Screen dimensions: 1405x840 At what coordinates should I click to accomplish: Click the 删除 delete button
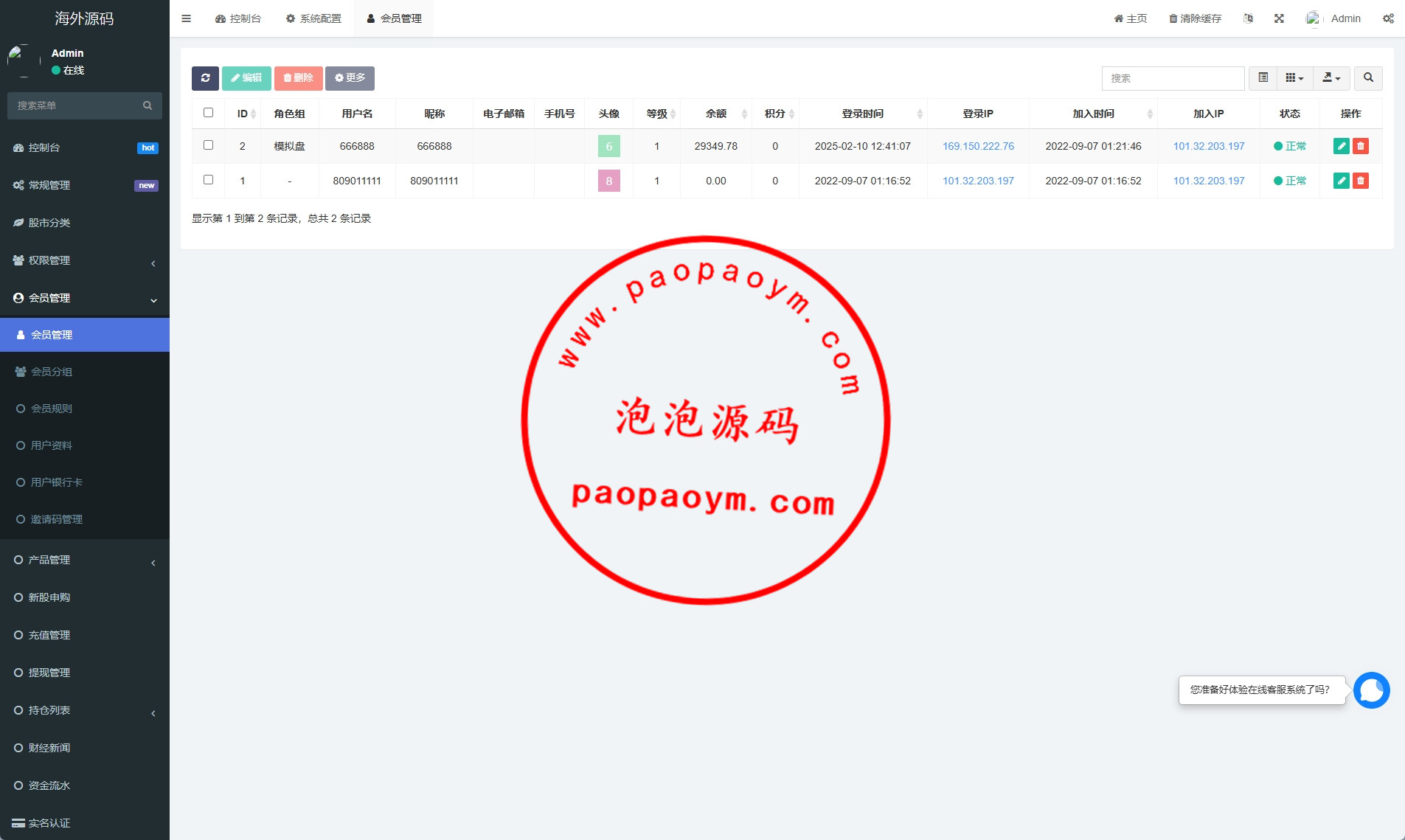pyautogui.click(x=298, y=78)
